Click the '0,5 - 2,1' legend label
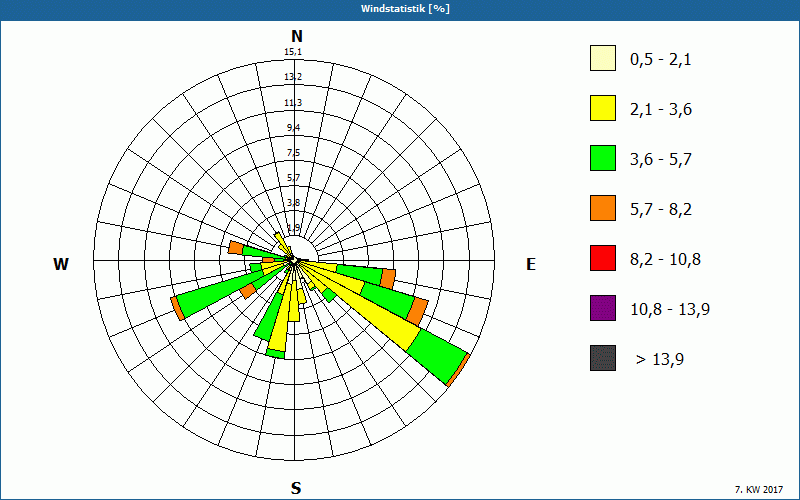The height and width of the screenshot is (500, 800). (x=661, y=60)
